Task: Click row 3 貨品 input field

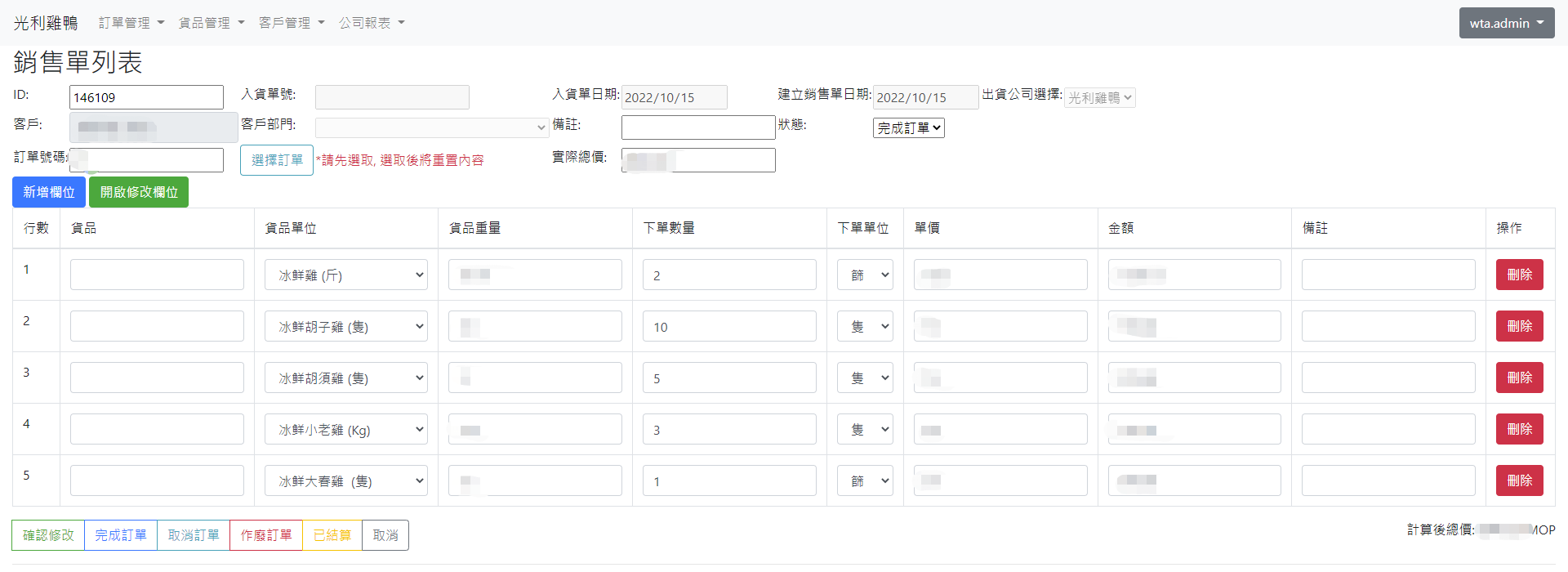Action: (157, 378)
